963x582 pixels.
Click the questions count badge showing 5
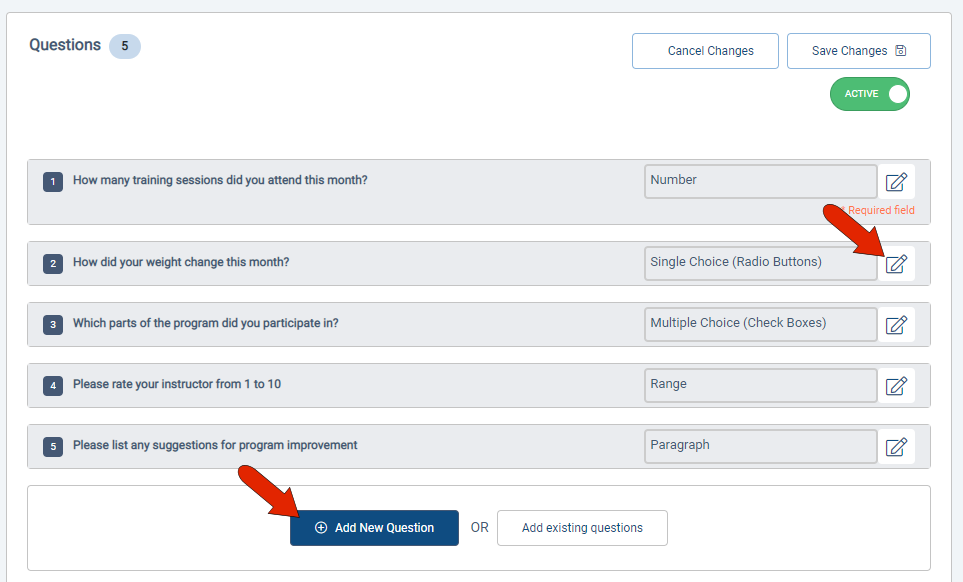coord(125,46)
